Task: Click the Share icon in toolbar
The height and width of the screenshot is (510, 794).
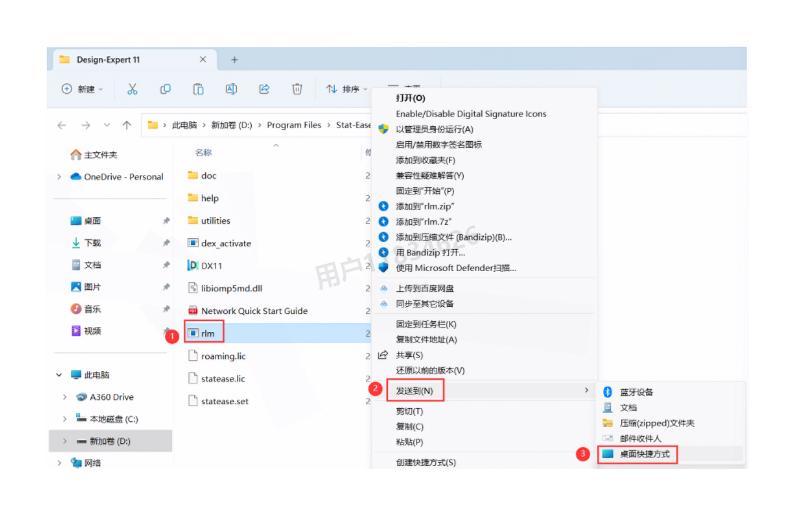Action: click(x=264, y=89)
